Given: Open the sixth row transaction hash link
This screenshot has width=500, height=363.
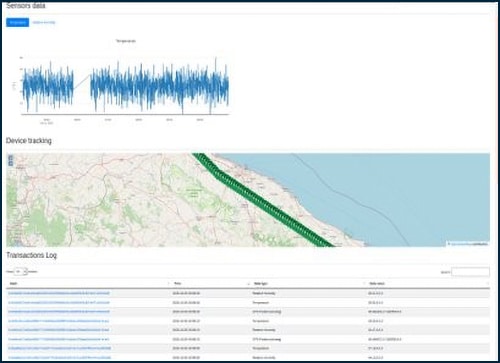Looking at the screenshot, I should pos(59,339).
